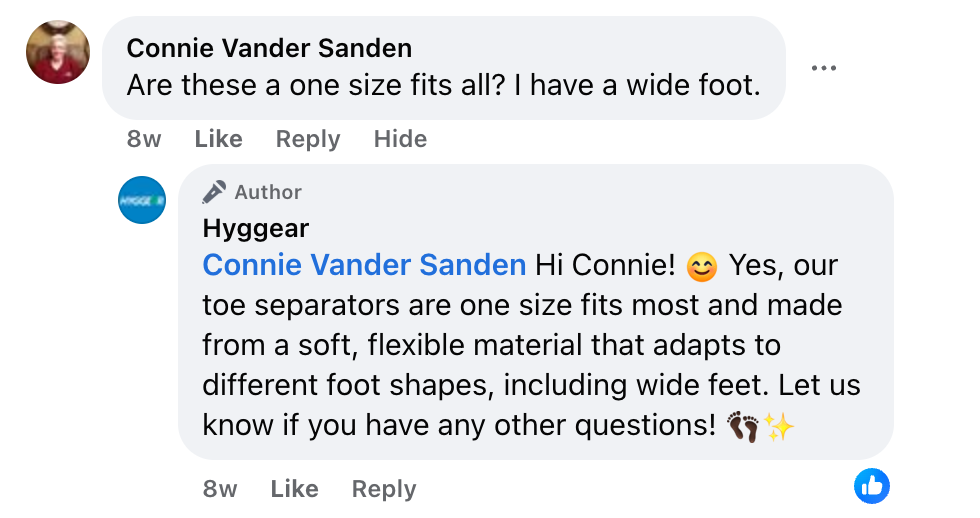
Task: Click the blue Connie Vander Sanden mention
Action: point(364,265)
